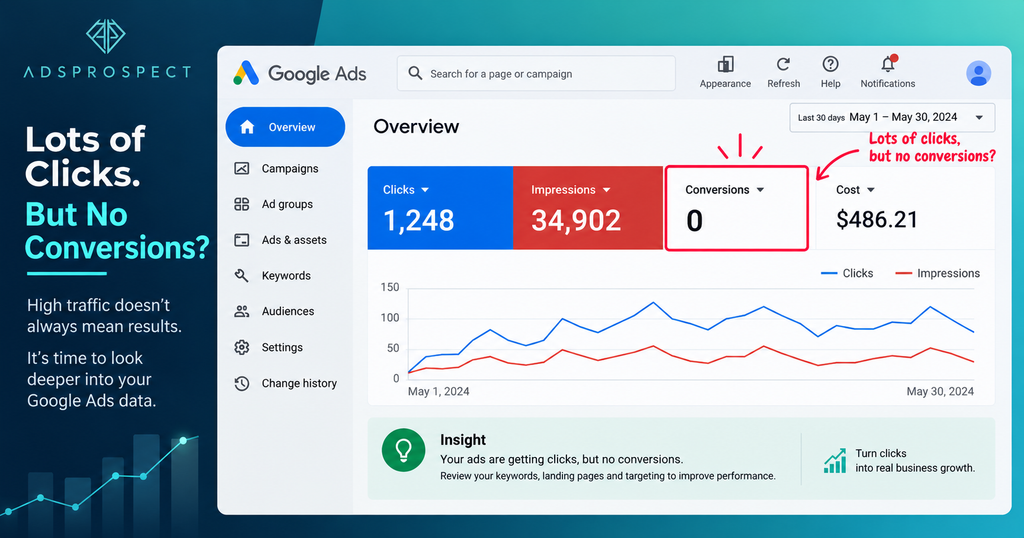Click the May 1, 2024 axis label

[x=438, y=392]
